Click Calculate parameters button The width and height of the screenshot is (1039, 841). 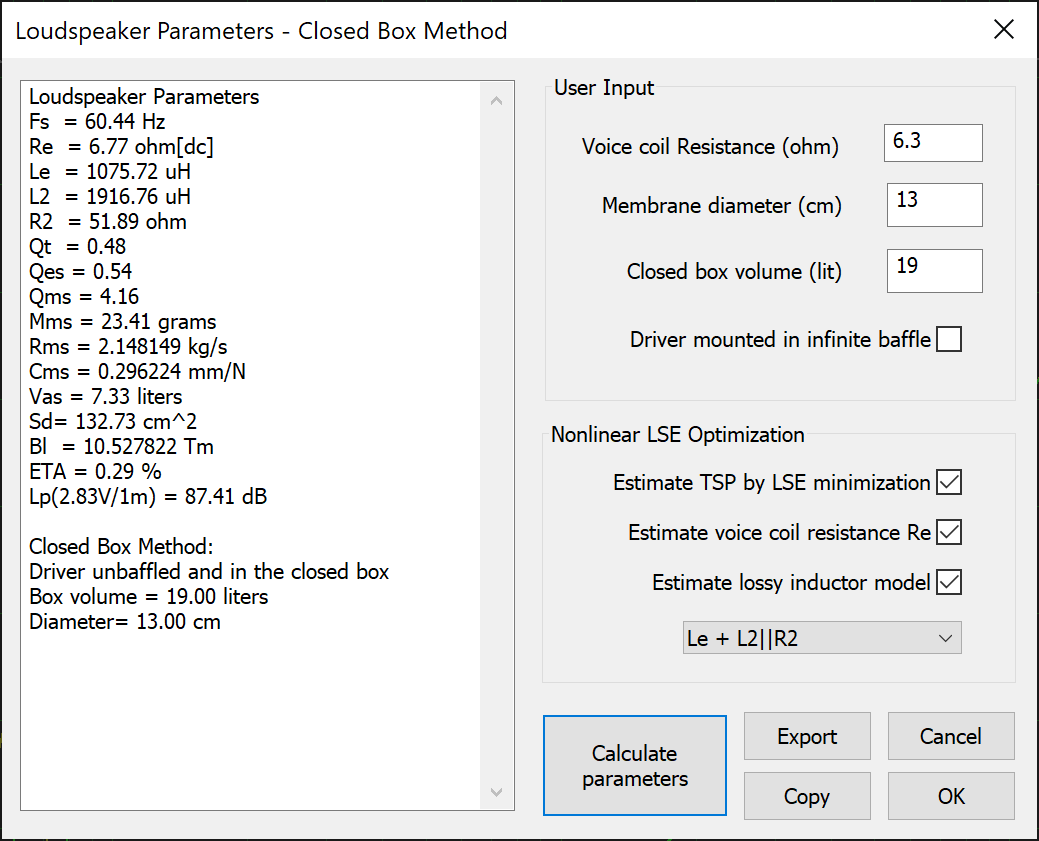tap(635, 766)
